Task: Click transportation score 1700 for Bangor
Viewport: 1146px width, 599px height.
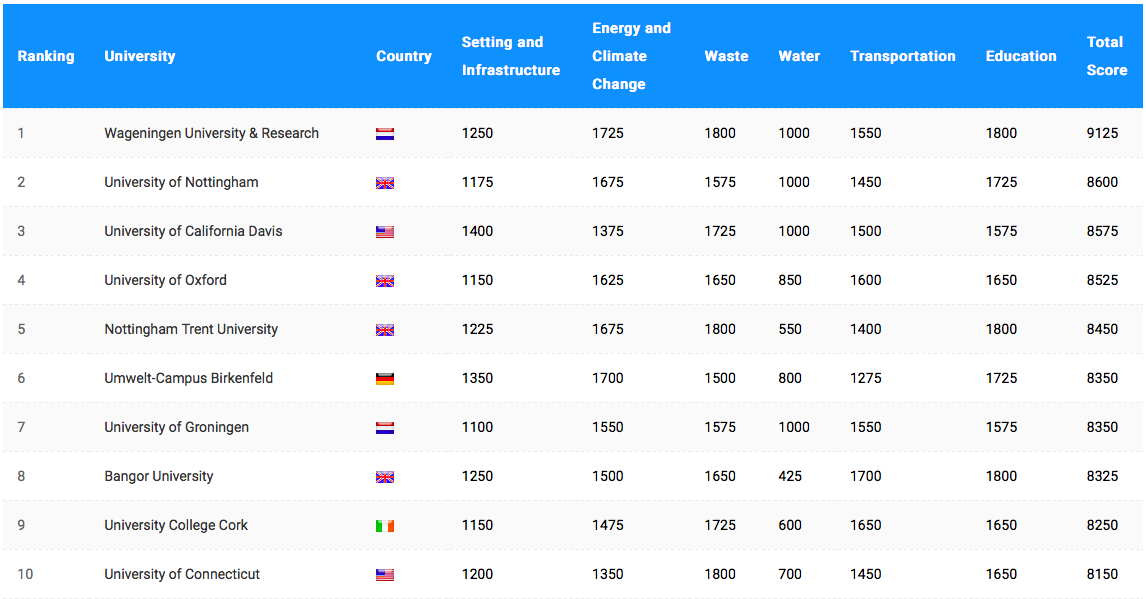Action: point(865,476)
